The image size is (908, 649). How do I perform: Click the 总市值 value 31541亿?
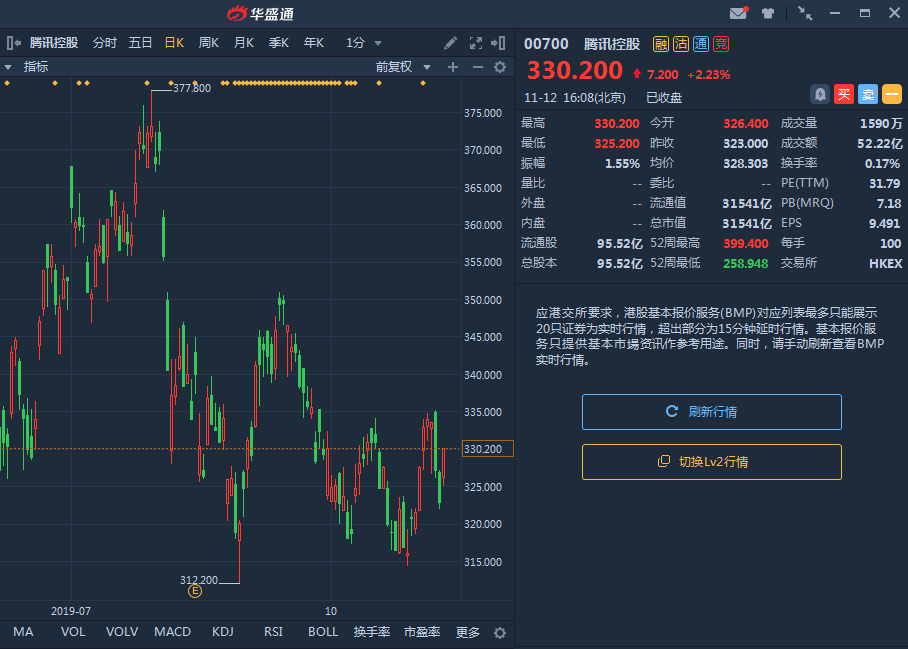(747, 223)
